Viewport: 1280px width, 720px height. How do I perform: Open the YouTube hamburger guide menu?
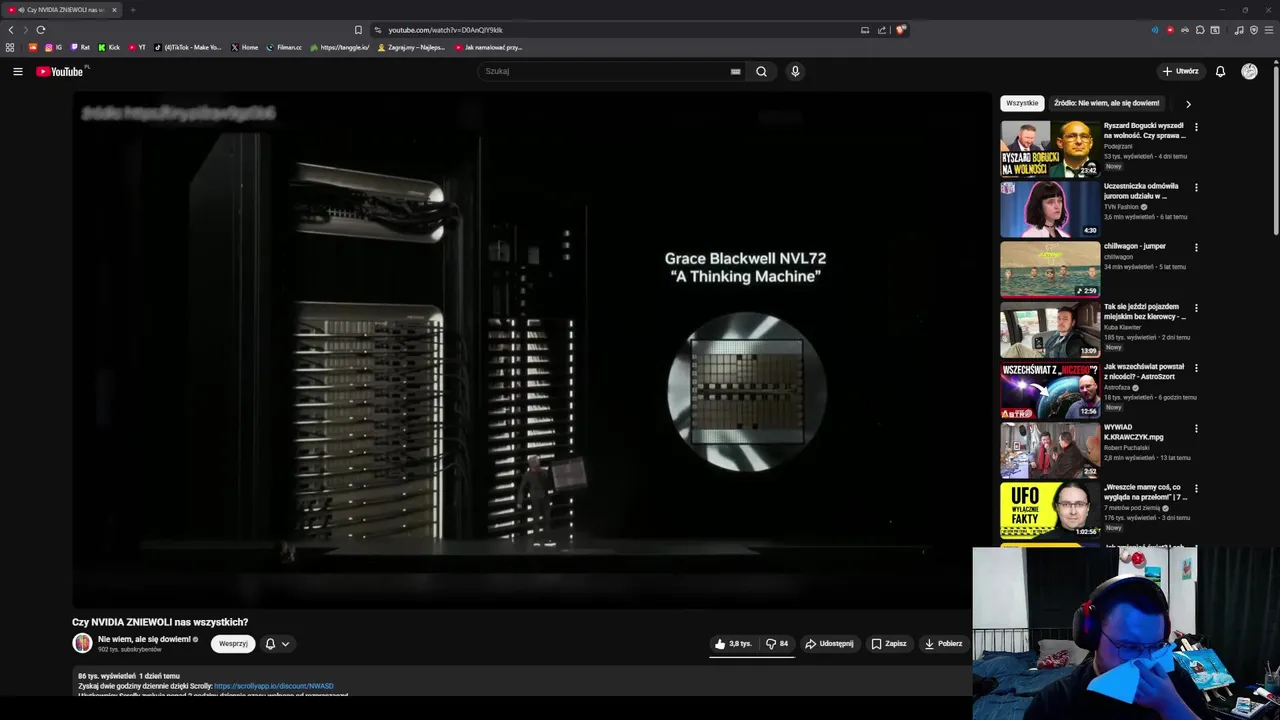click(18, 71)
